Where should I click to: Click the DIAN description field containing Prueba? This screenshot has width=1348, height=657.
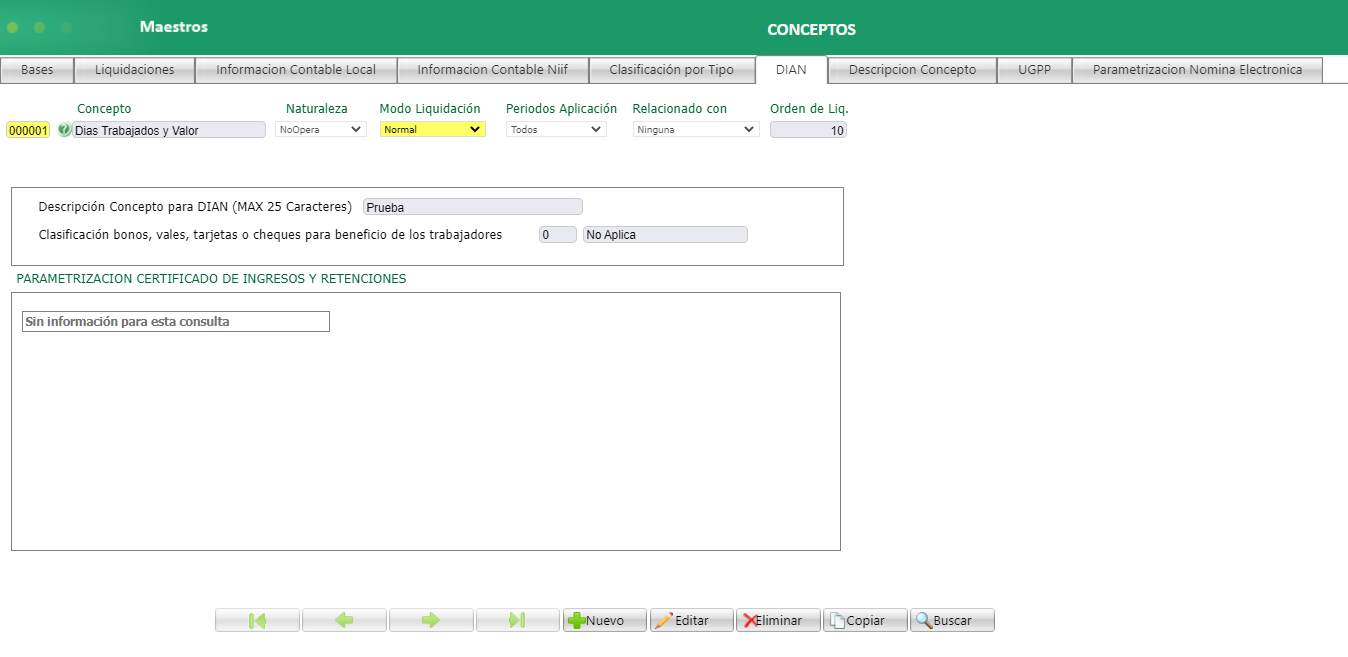[473, 207]
